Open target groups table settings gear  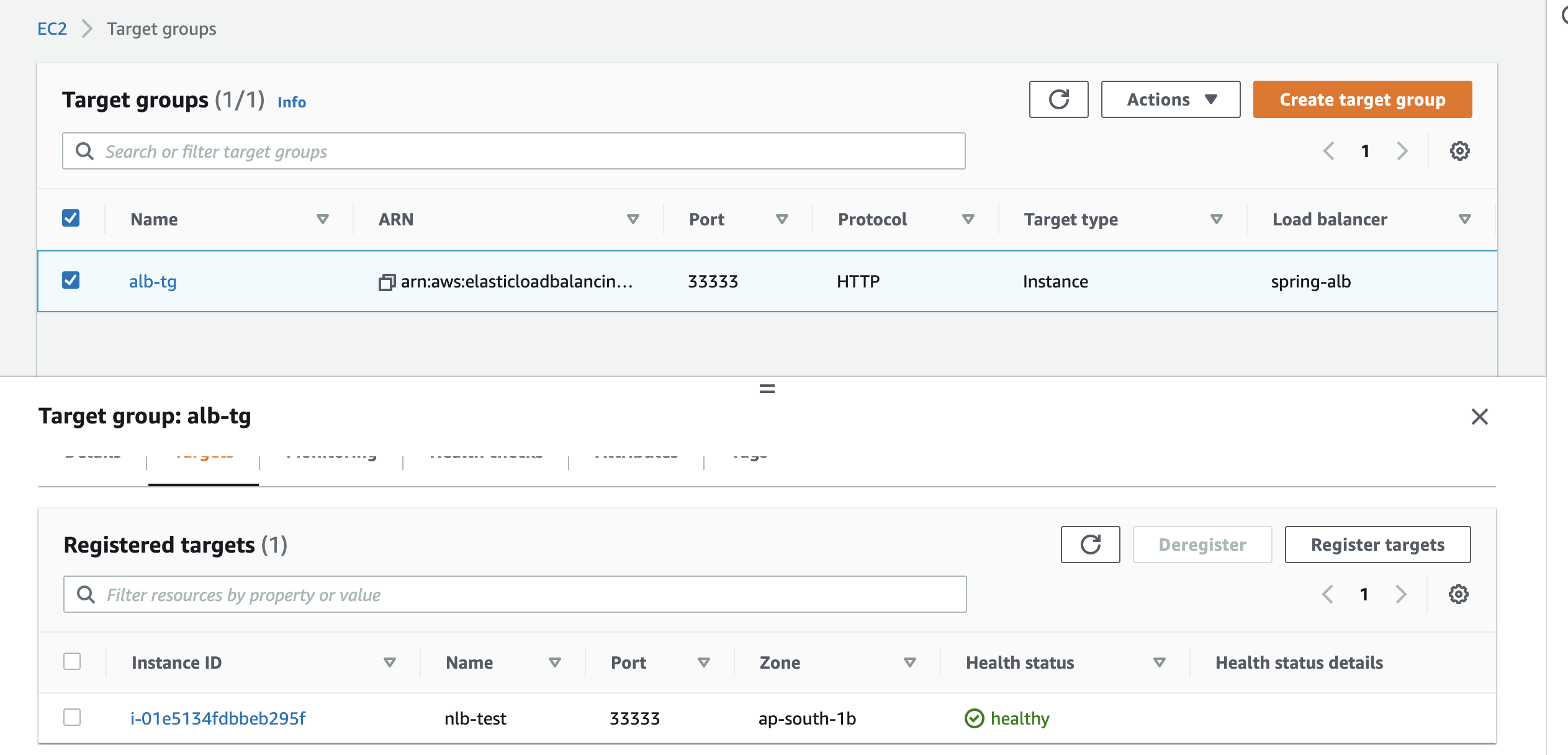[1459, 150]
